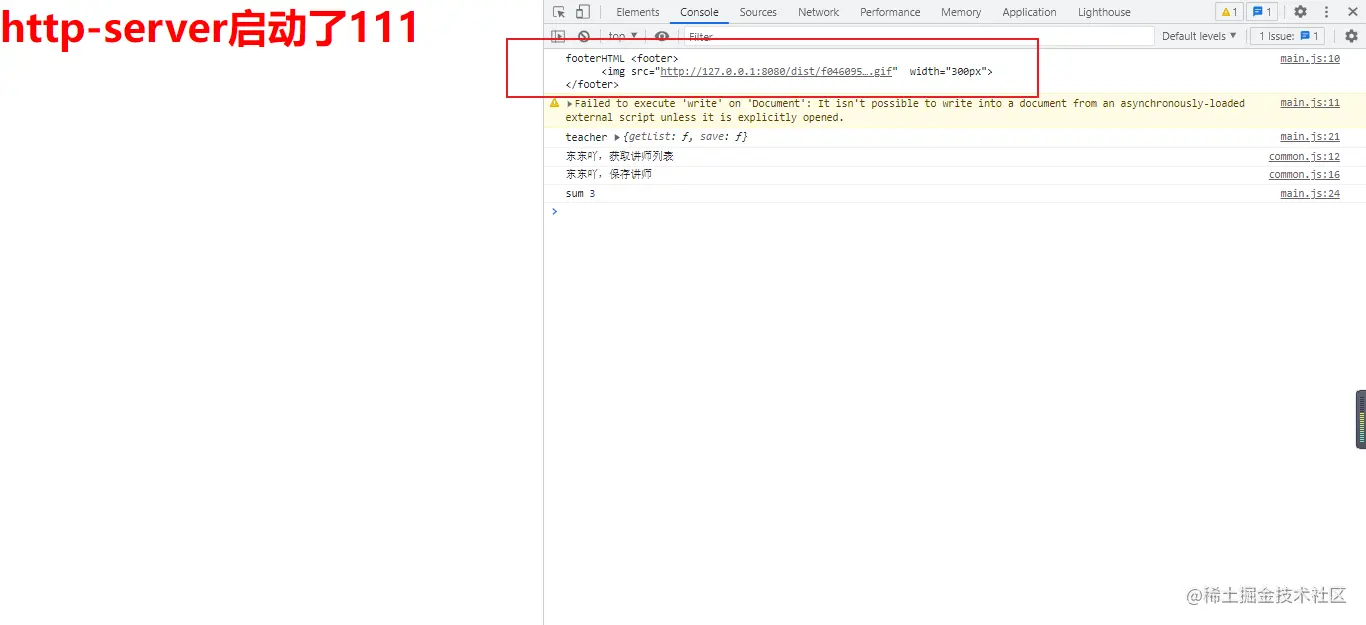Screen dimensions: 1366x625
Task: Clear the console
Action: pyautogui.click(x=584, y=36)
